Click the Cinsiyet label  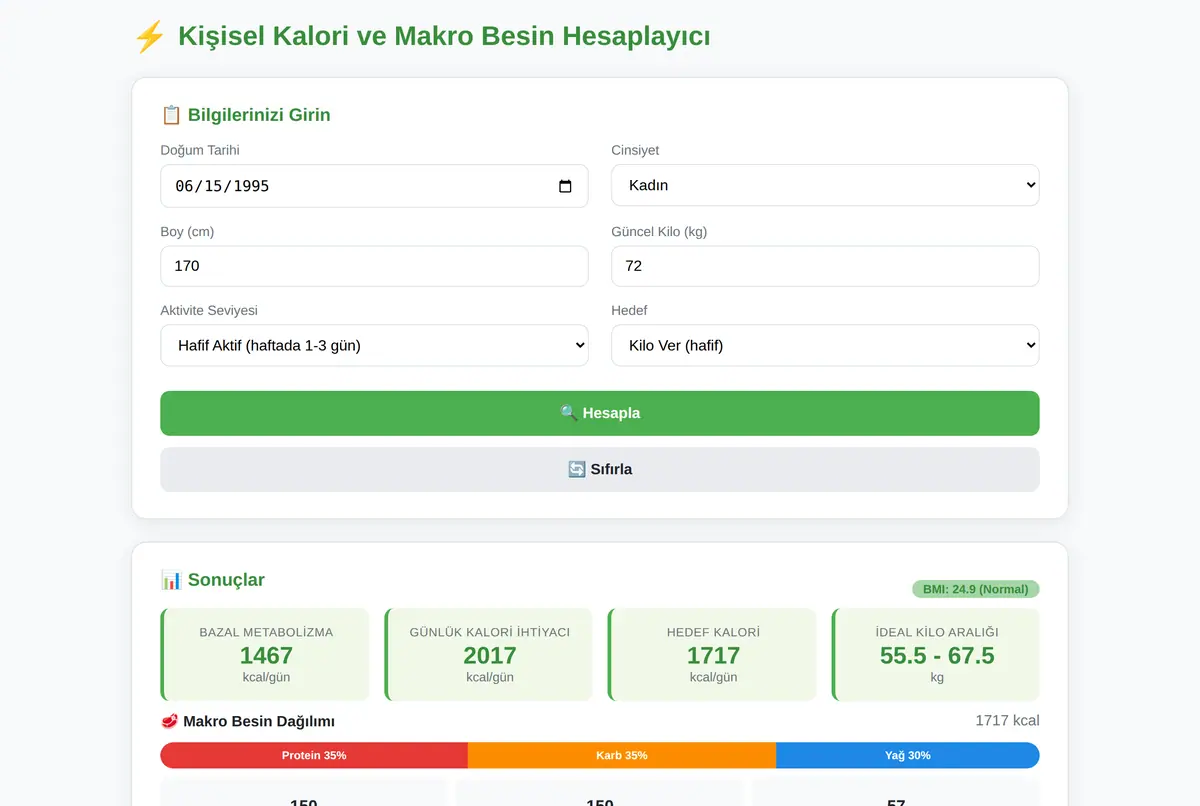pos(635,150)
